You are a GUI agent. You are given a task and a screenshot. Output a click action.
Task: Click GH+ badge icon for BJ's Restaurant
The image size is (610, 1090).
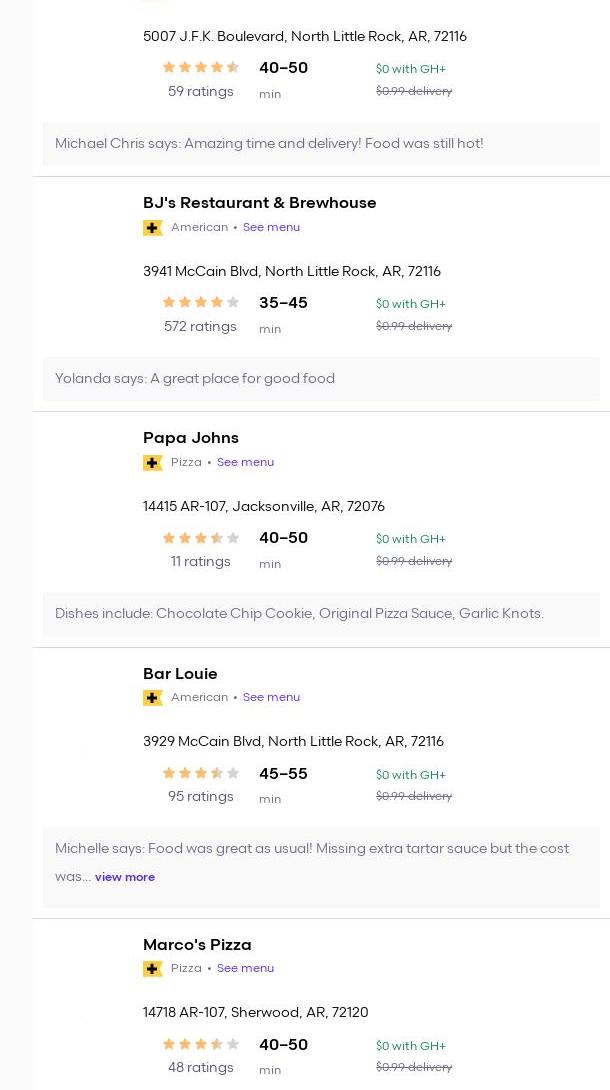click(153, 228)
